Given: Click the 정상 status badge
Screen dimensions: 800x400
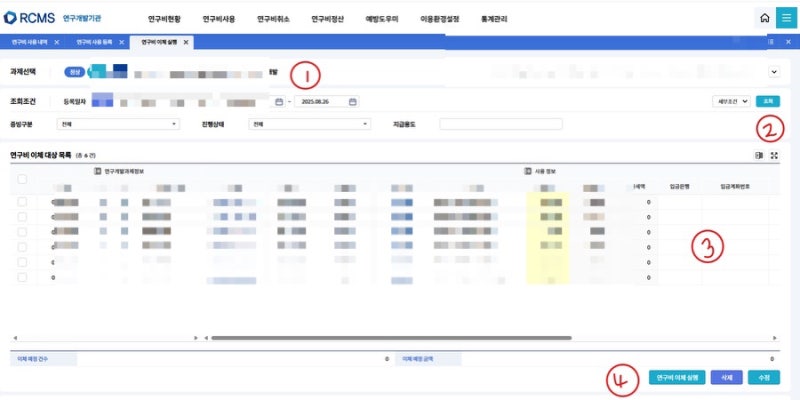Looking at the screenshot, I should [74, 72].
